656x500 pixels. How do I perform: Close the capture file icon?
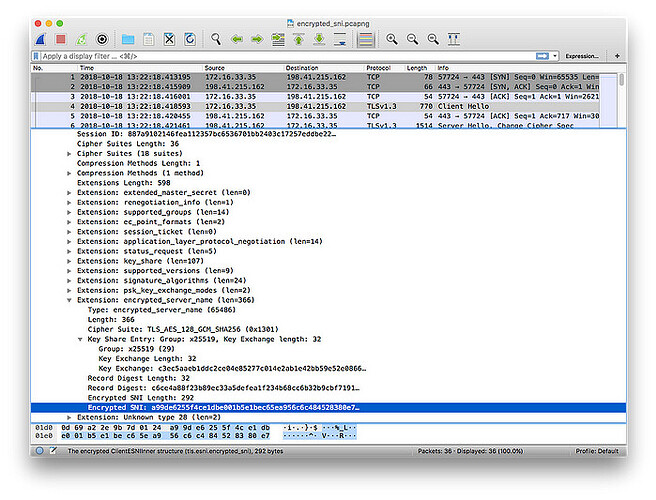(169, 39)
